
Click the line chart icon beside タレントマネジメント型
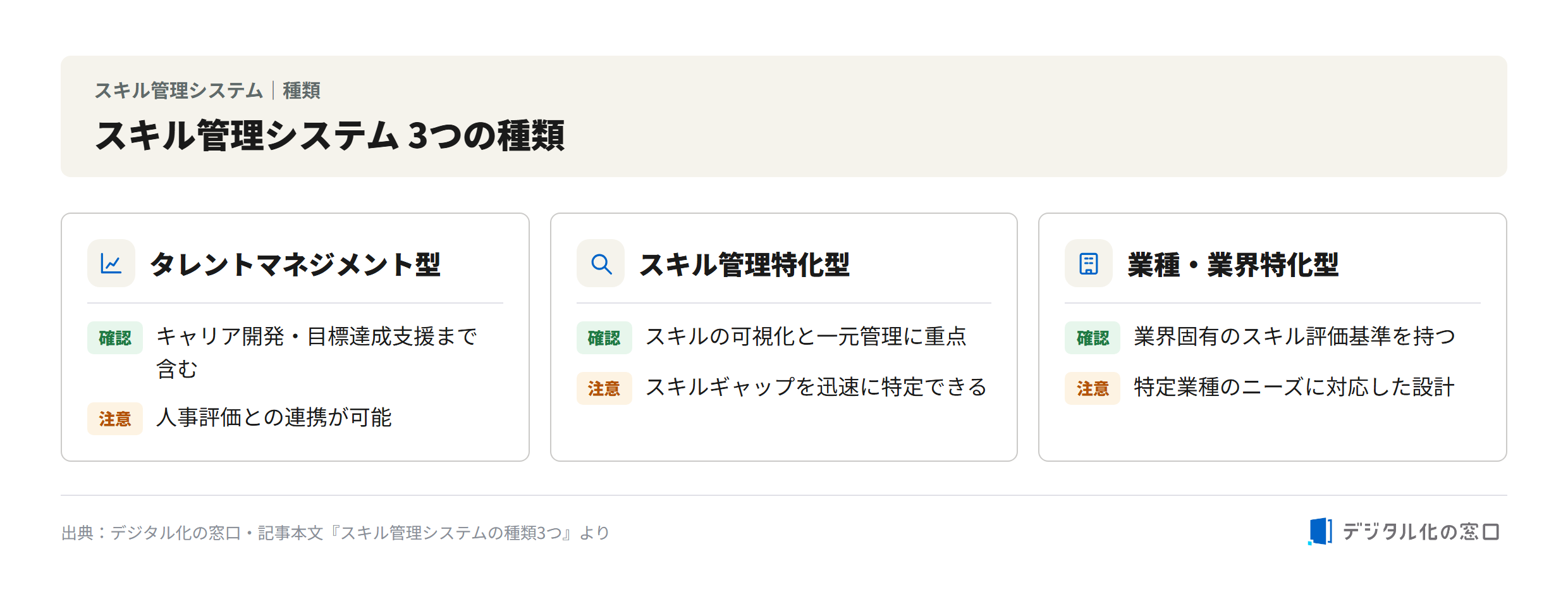pyautogui.click(x=111, y=263)
